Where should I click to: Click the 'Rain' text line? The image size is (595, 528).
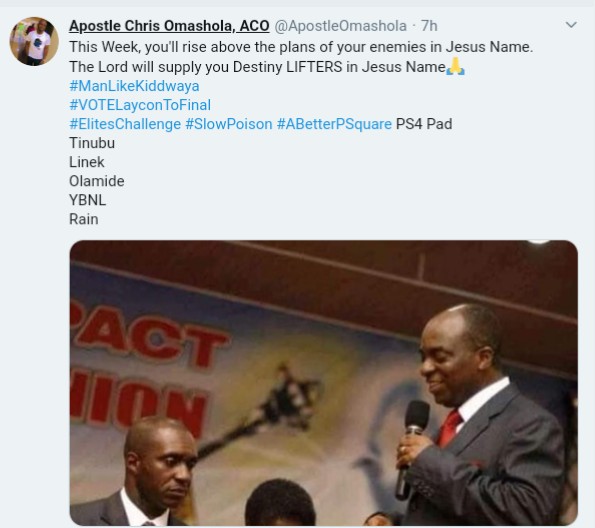coord(84,219)
